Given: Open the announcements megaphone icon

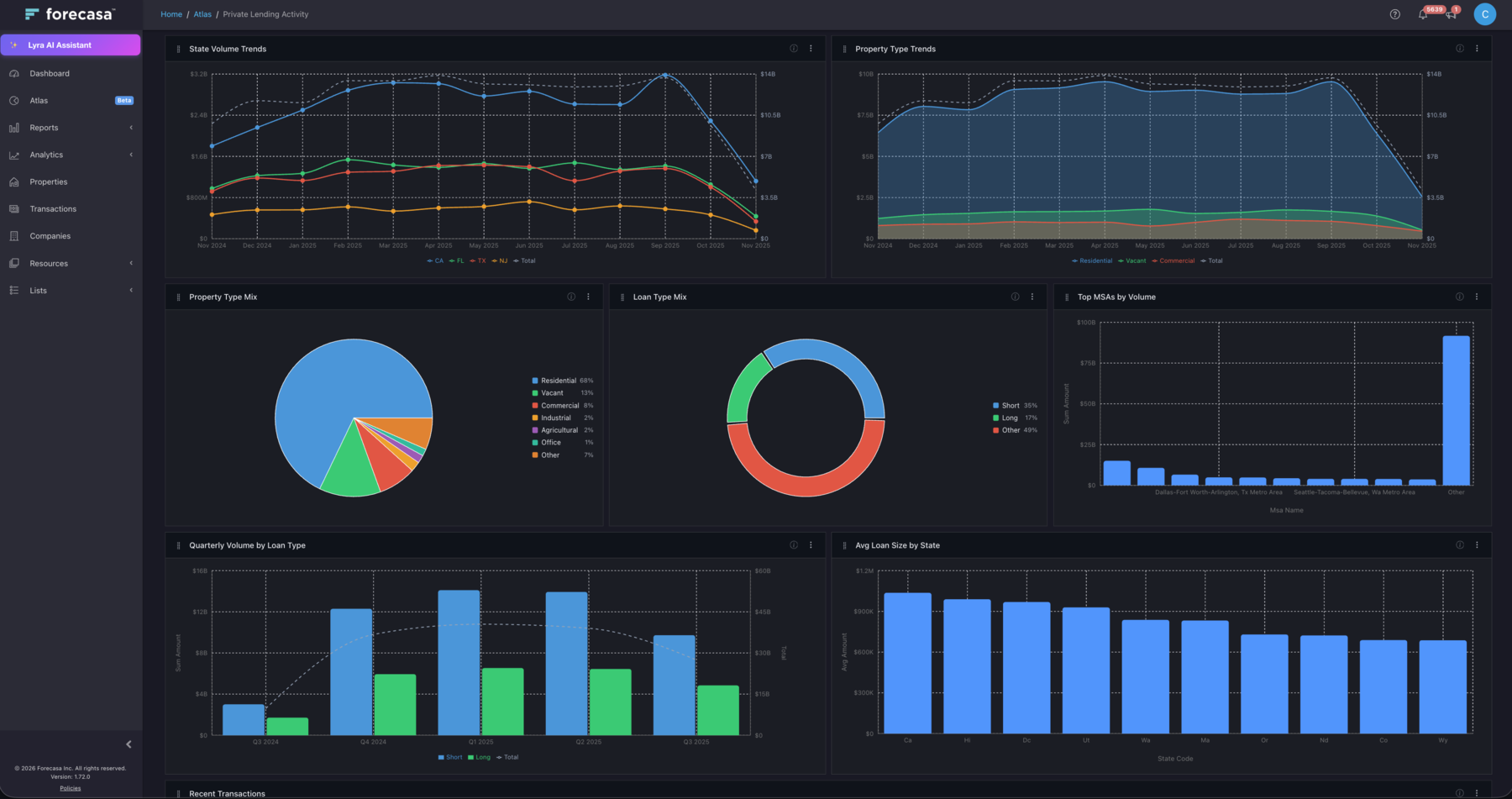Looking at the screenshot, I should click(1451, 14).
